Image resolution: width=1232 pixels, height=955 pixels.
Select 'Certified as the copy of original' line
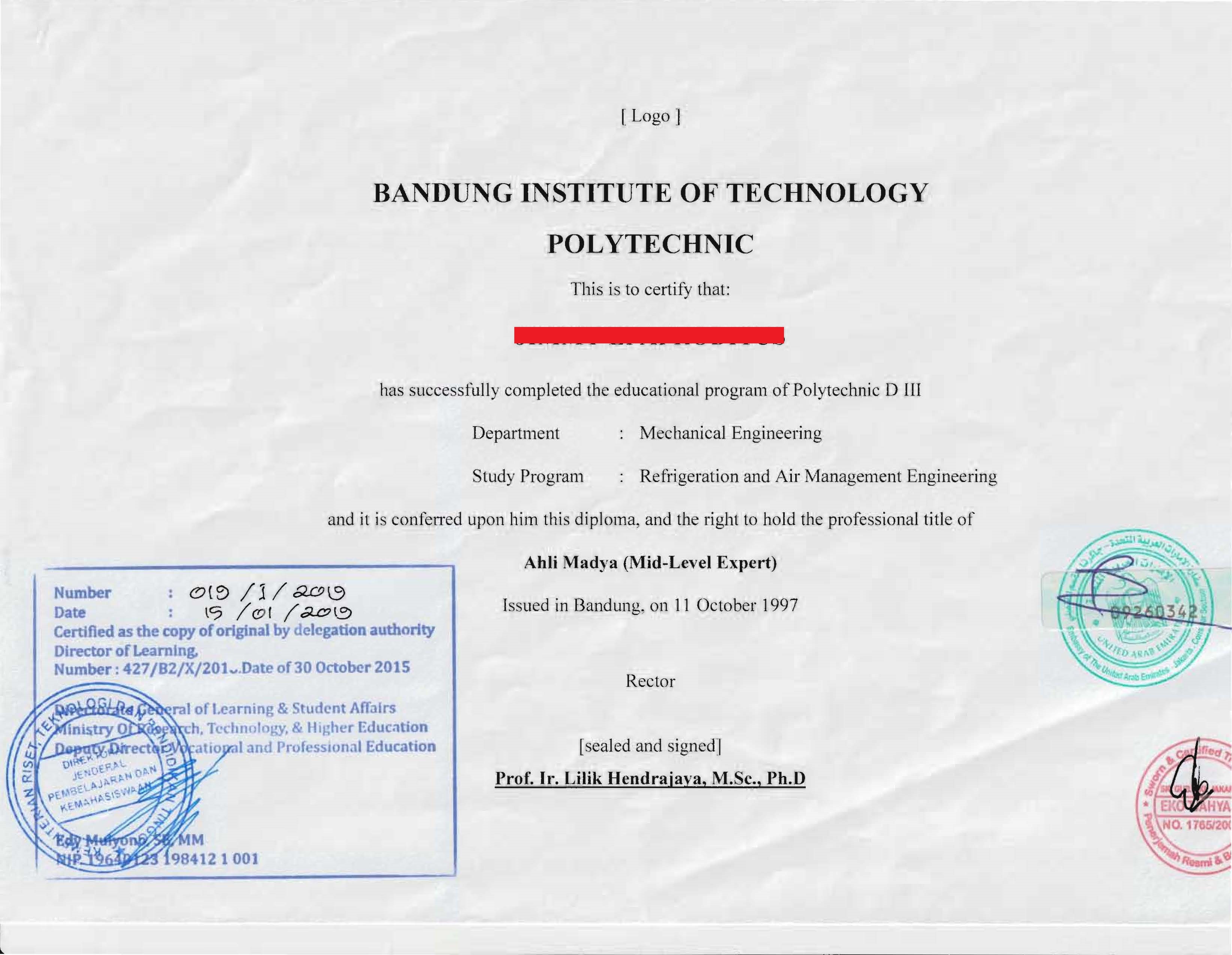pos(244,631)
